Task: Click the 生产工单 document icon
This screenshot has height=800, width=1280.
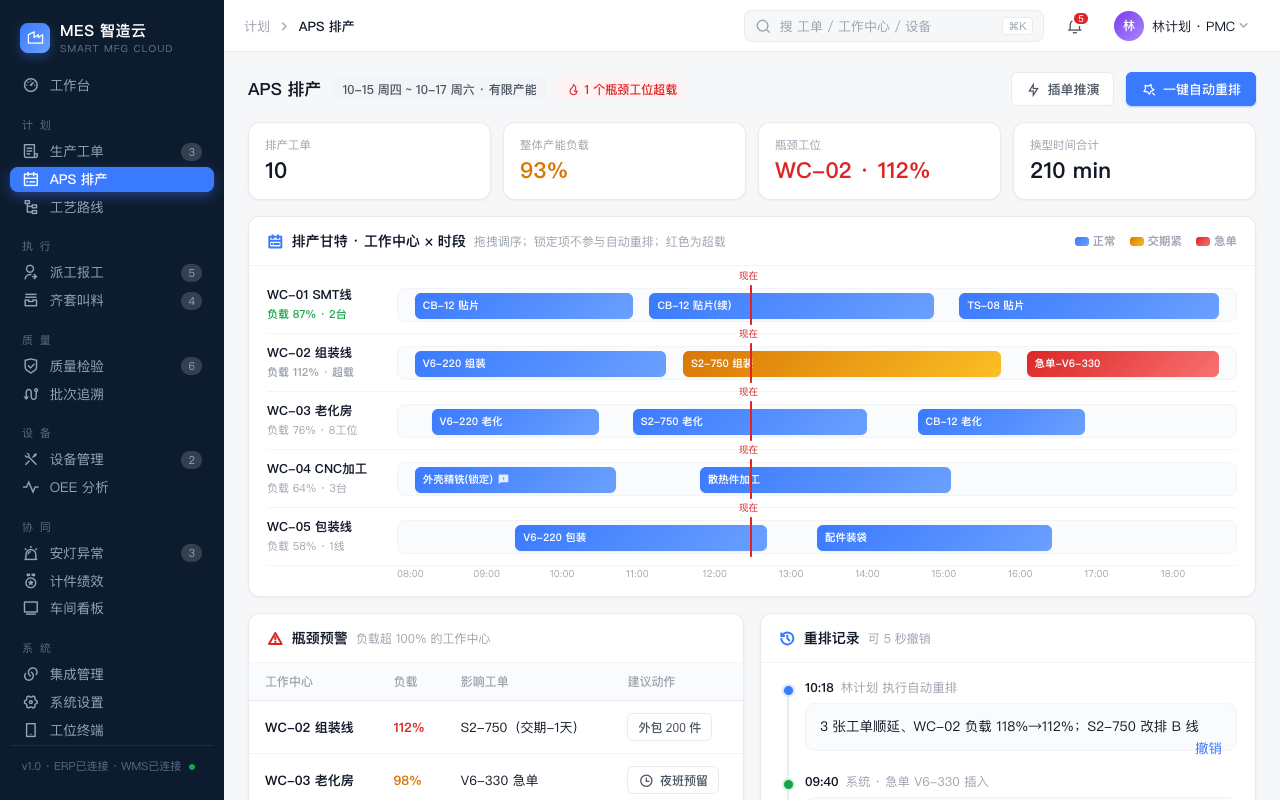Action: coord(31,151)
